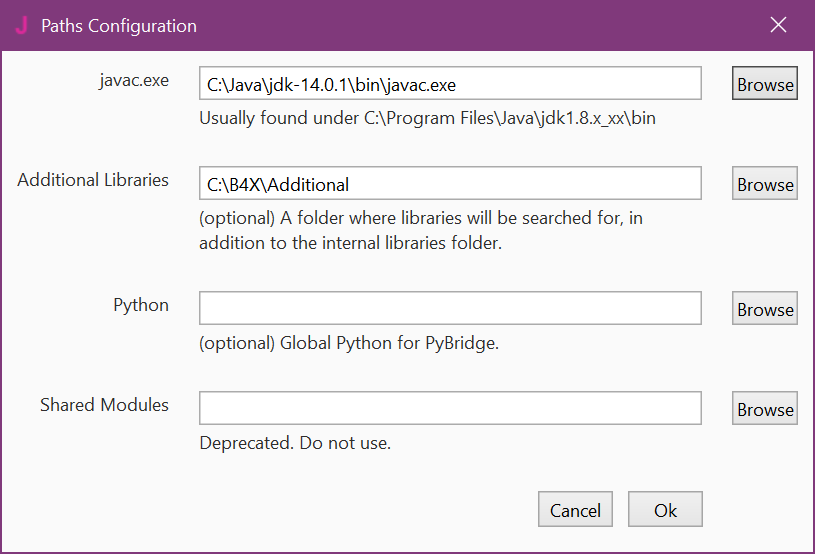Focus the Additional Libraries folder field

pos(450,184)
